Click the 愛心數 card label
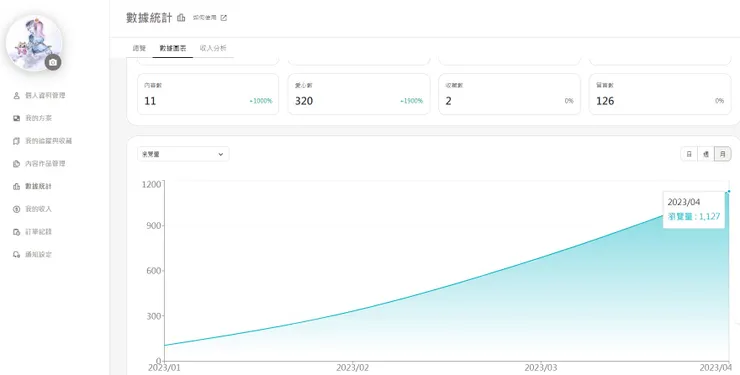Screen dimensions: 740x375 (303, 85)
